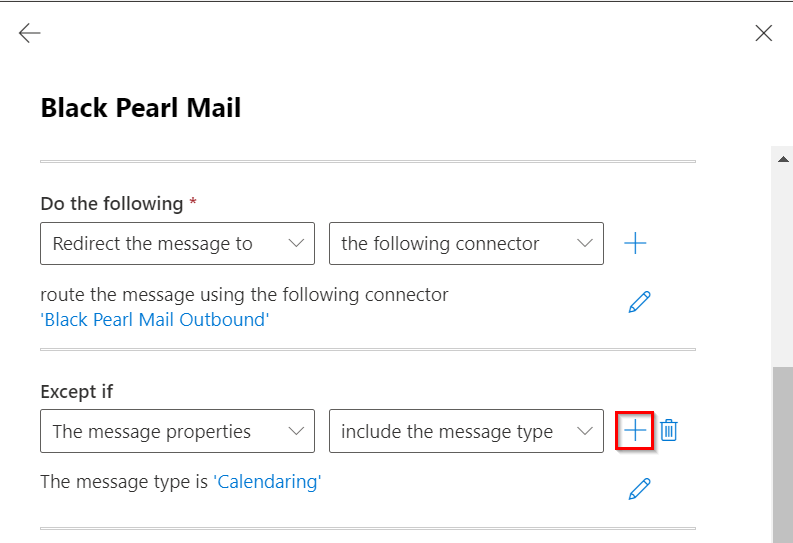Click the scrollbar up arrow
Viewport: 793px width, 543px height.
pyautogui.click(x=783, y=158)
